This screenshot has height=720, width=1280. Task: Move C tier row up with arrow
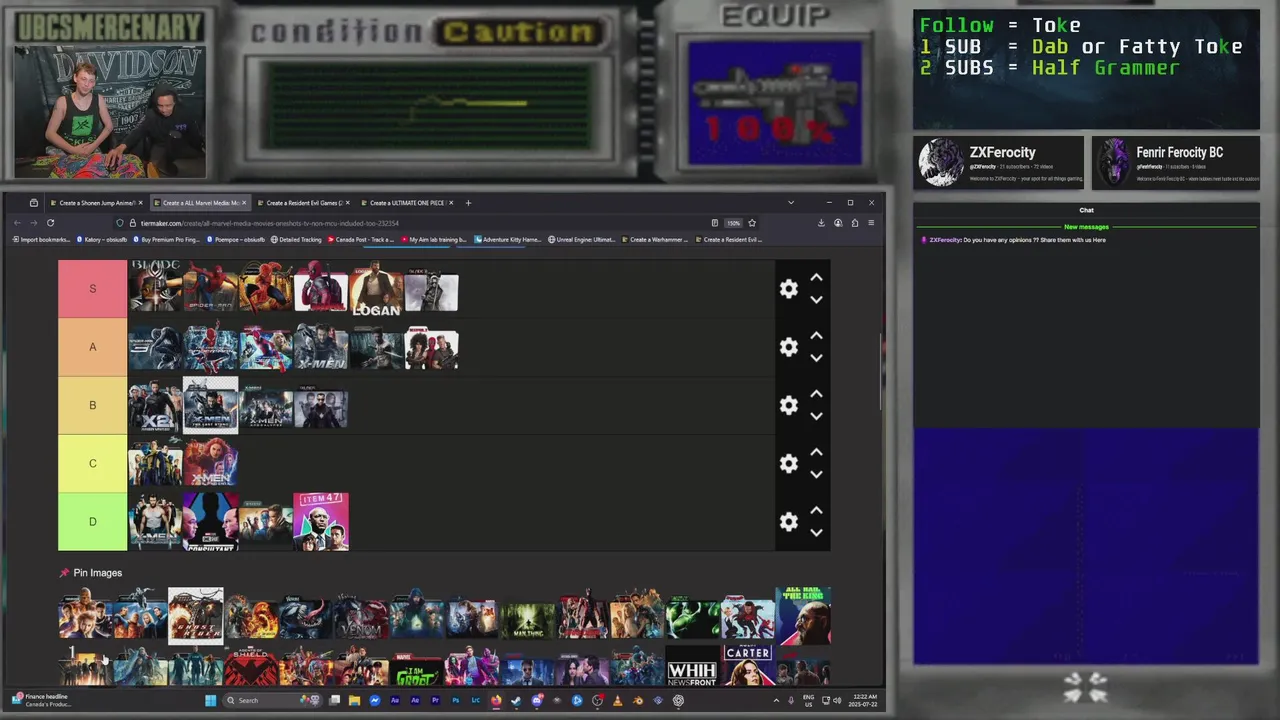click(x=816, y=452)
